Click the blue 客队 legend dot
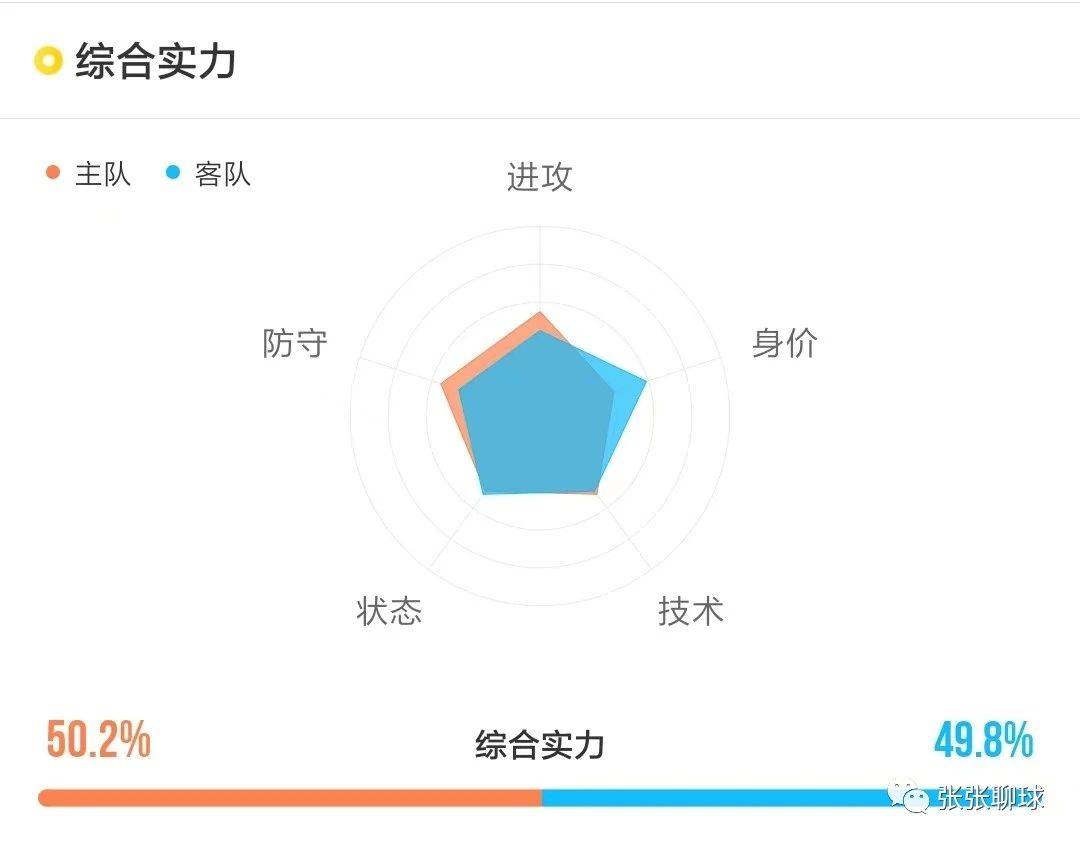This screenshot has width=1080, height=846. (x=173, y=172)
